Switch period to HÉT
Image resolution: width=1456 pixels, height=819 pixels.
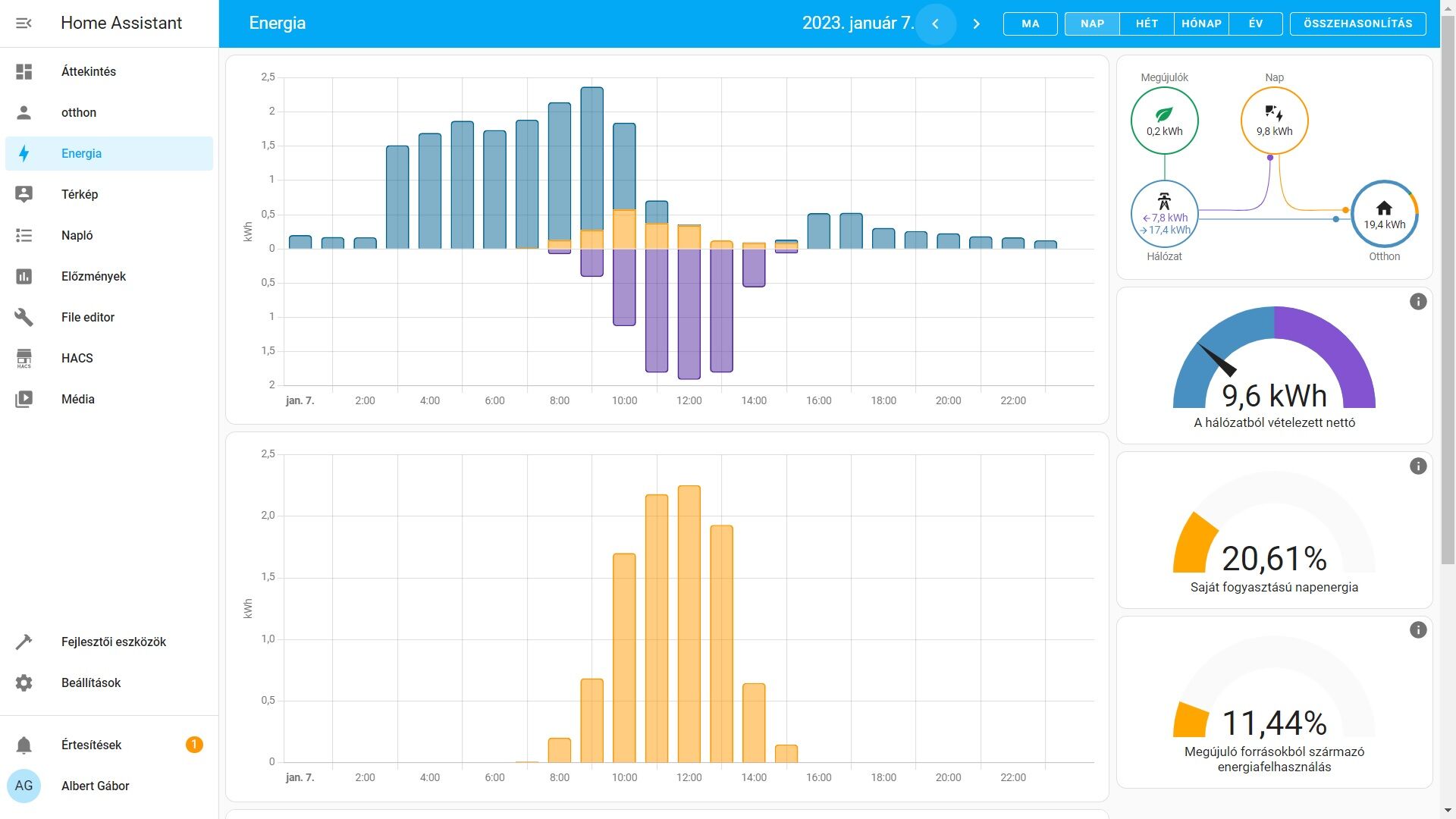pos(1147,24)
